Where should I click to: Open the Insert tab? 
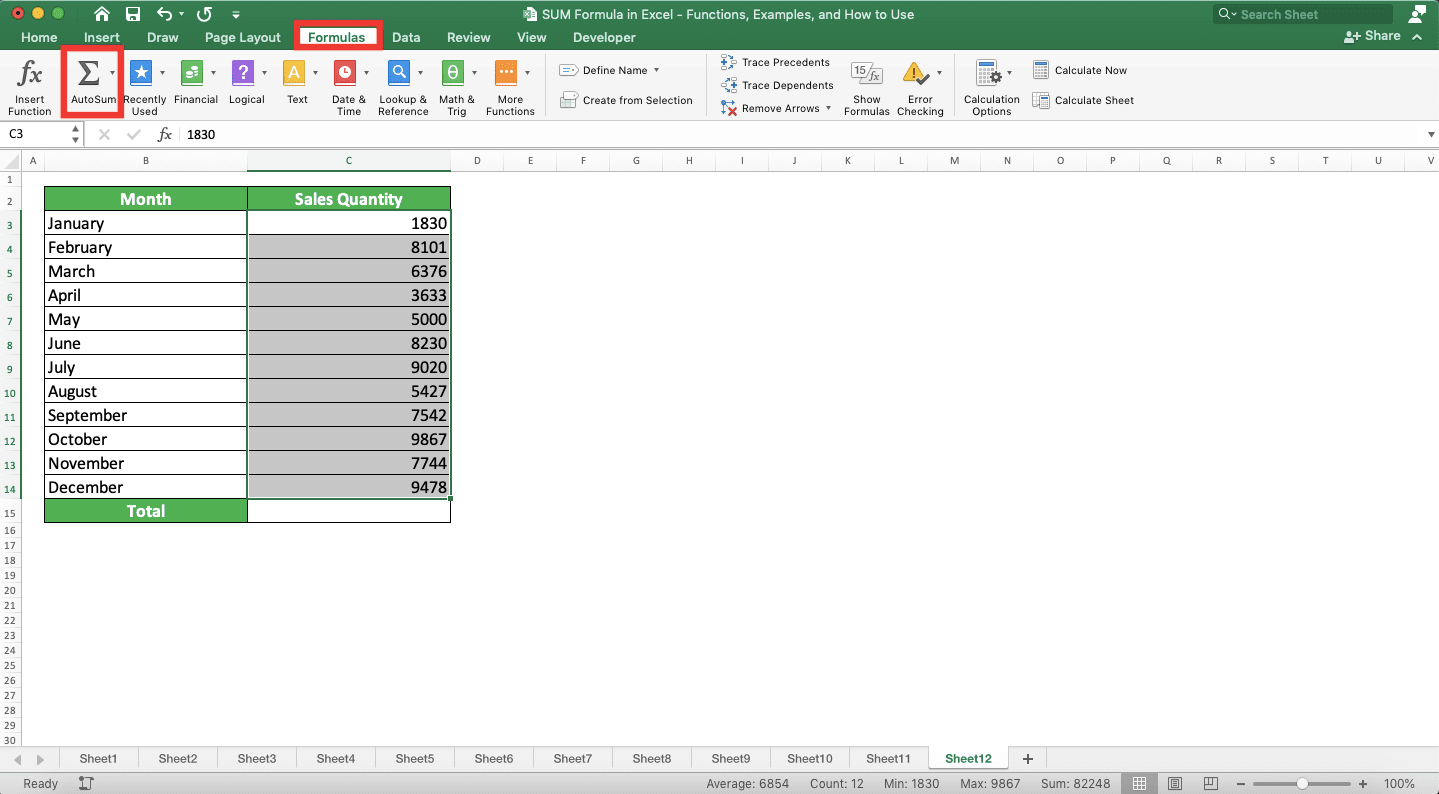click(102, 37)
